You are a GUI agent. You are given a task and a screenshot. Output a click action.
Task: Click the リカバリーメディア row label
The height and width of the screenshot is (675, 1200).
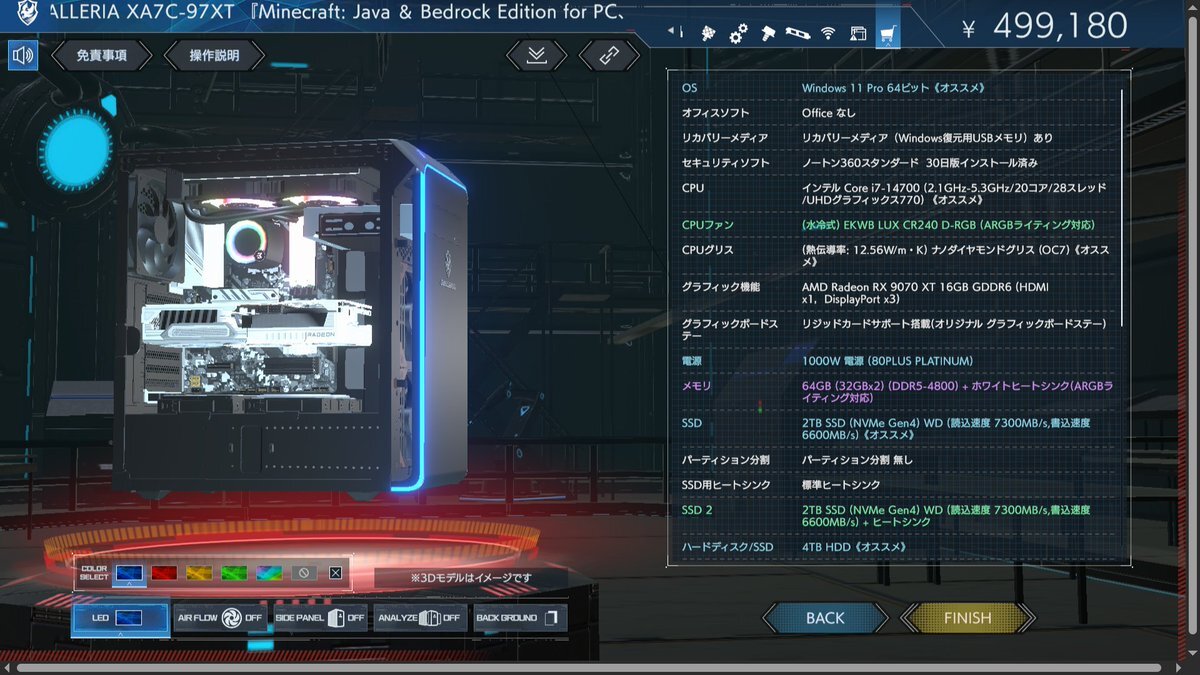[x=725, y=138]
